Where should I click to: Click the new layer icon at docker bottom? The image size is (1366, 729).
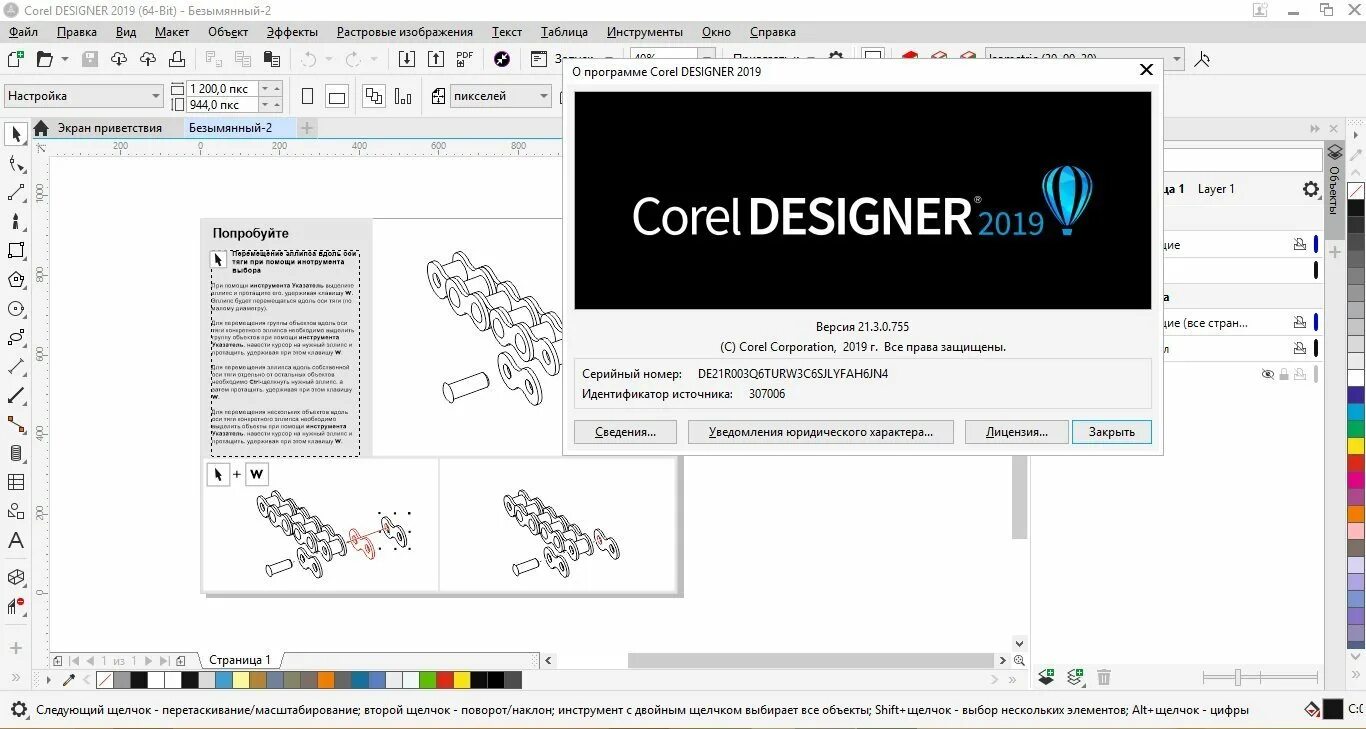(1046, 677)
